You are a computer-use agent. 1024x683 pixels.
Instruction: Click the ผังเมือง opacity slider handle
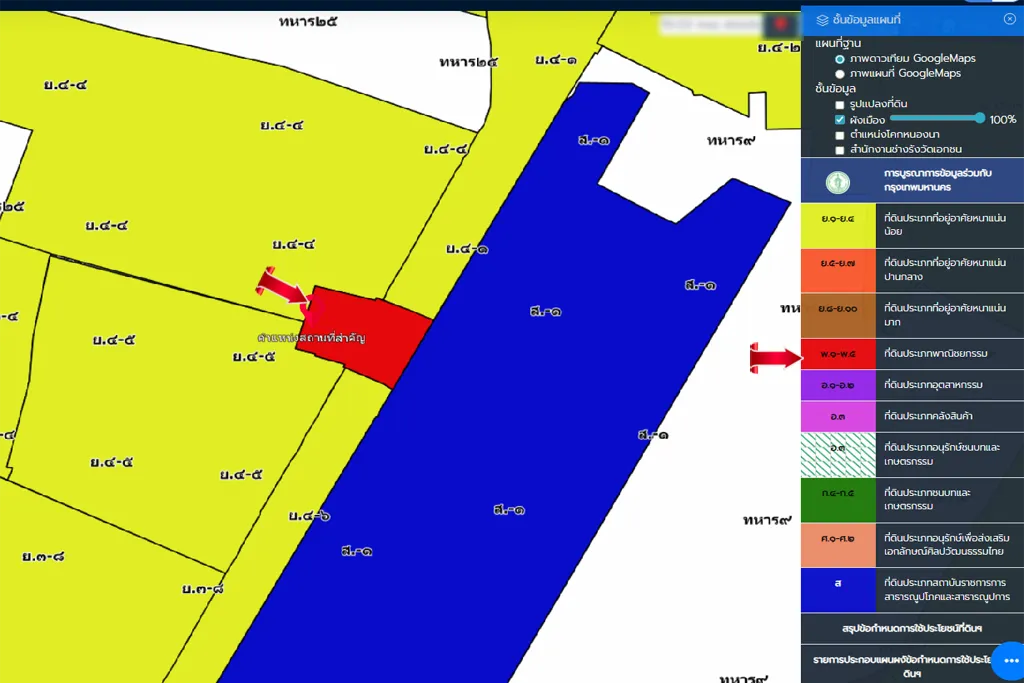point(980,118)
